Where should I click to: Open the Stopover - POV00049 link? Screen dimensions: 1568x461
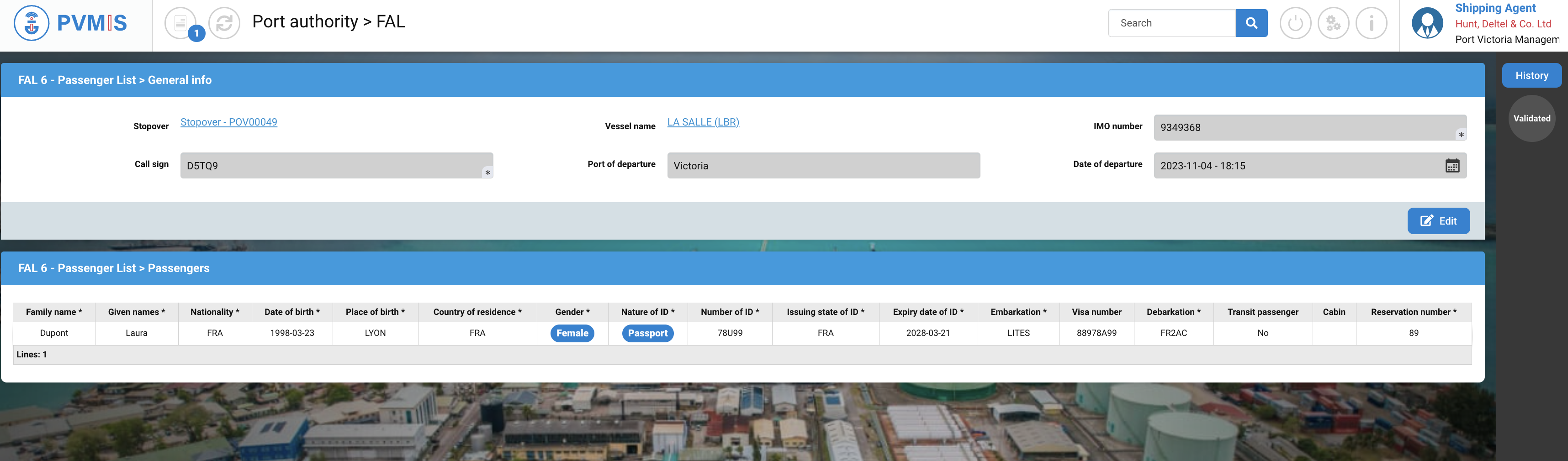(x=229, y=122)
